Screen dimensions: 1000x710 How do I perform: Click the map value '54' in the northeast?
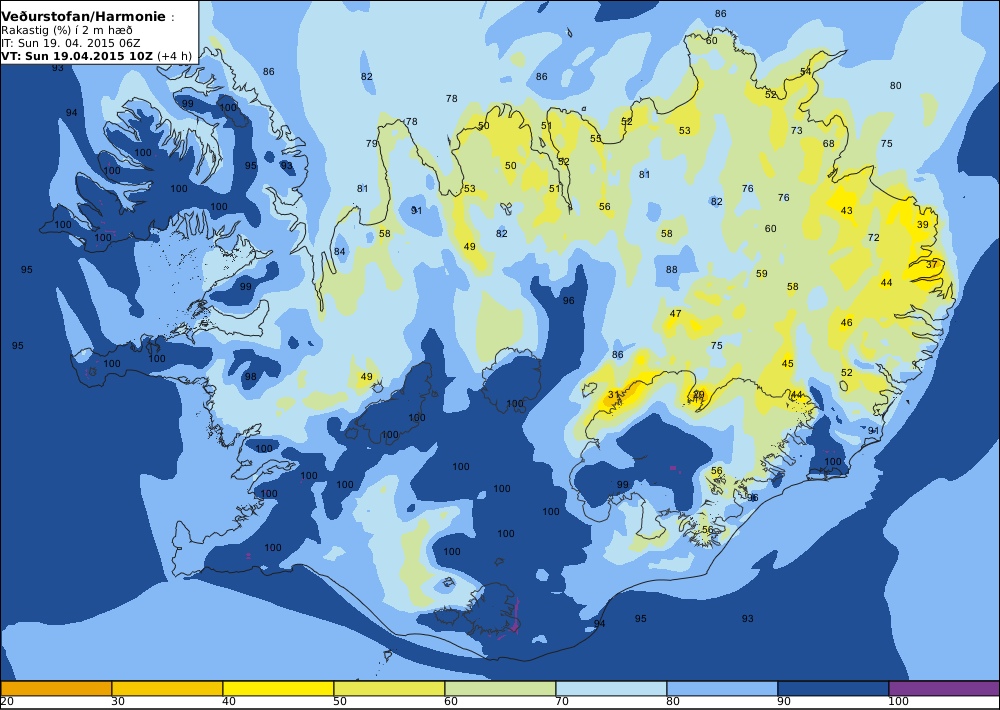pos(805,72)
